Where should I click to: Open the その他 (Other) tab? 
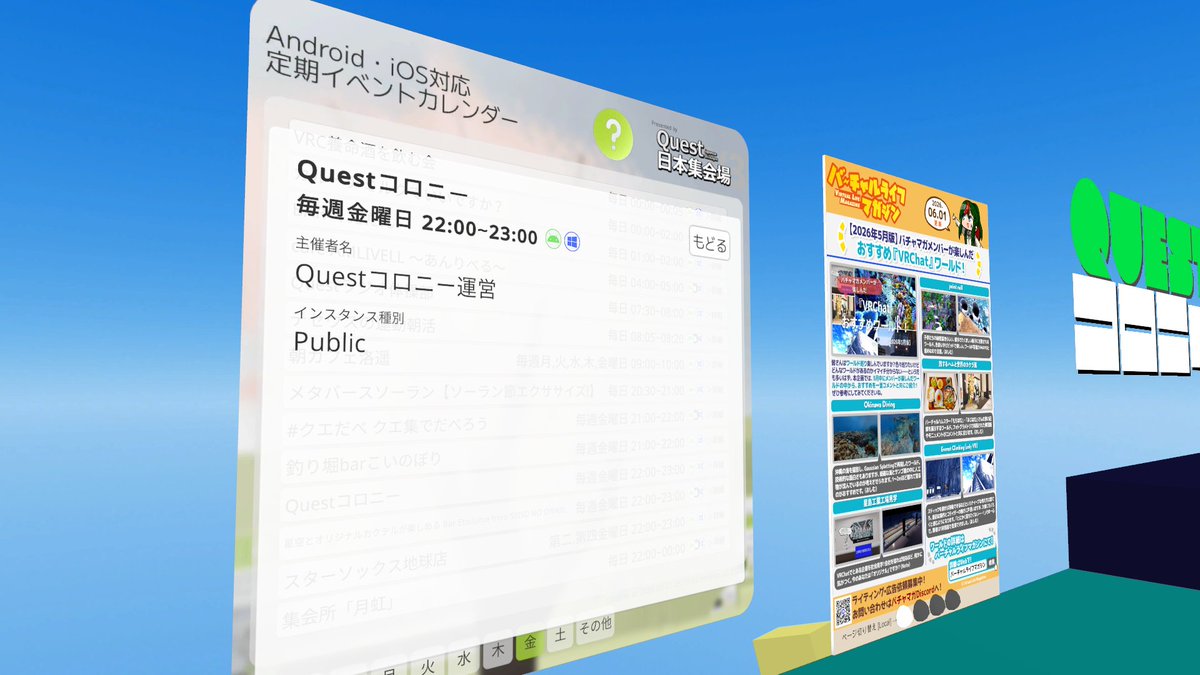[x=595, y=626]
